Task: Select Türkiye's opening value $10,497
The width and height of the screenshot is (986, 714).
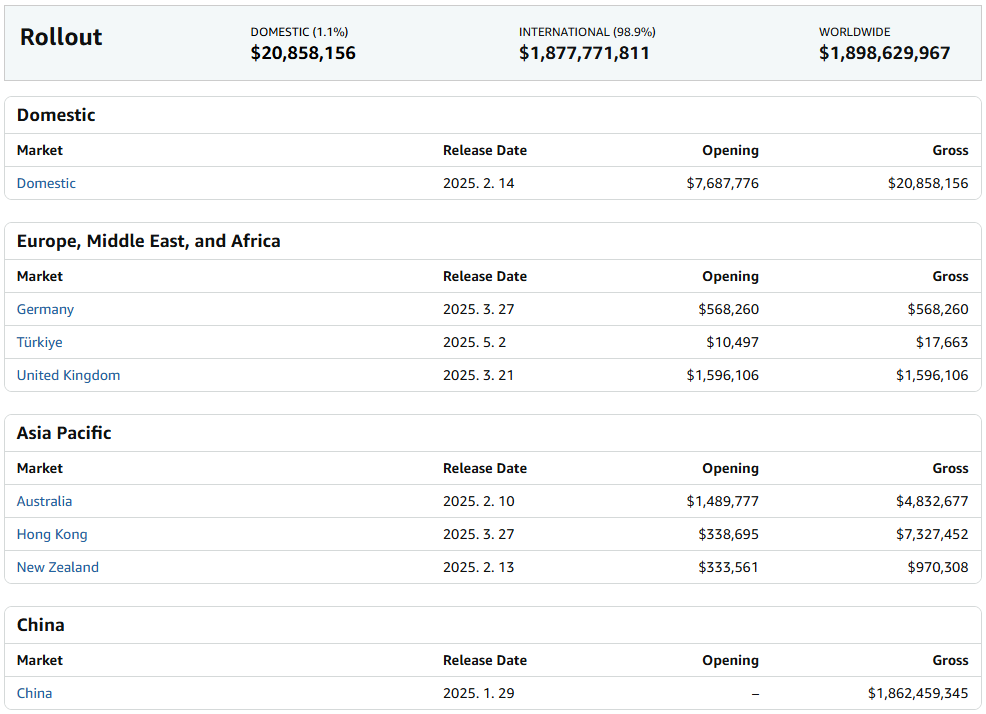Action: pyautogui.click(x=732, y=342)
